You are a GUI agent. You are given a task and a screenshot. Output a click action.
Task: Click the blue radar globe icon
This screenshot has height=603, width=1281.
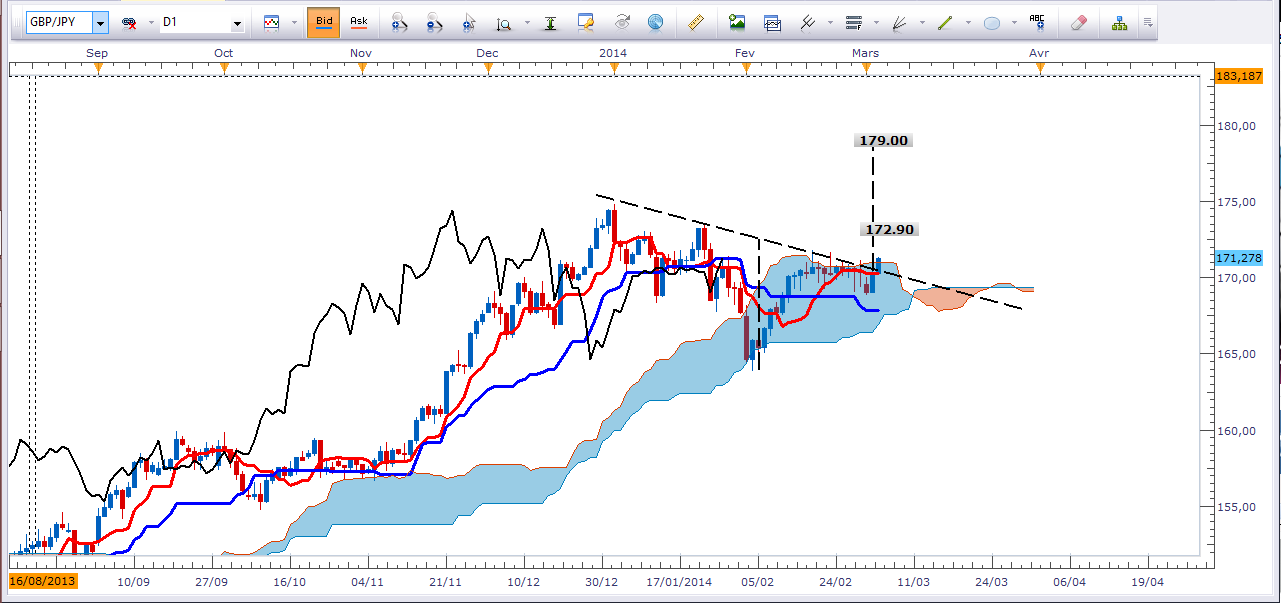(x=656, y=22)
